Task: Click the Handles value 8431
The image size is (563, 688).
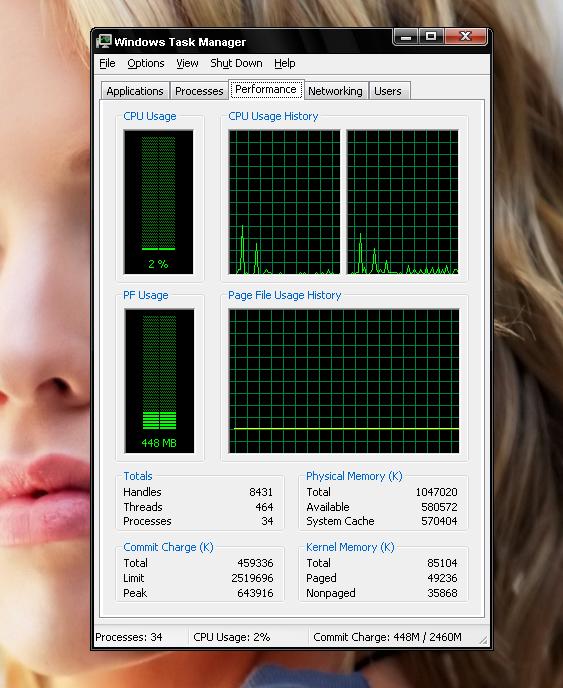Action: [261, 492]
